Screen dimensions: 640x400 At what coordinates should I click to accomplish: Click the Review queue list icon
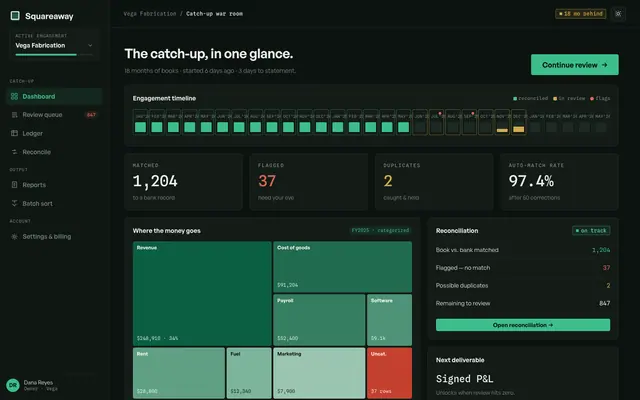pyautogui.click(x=14, y=115)
